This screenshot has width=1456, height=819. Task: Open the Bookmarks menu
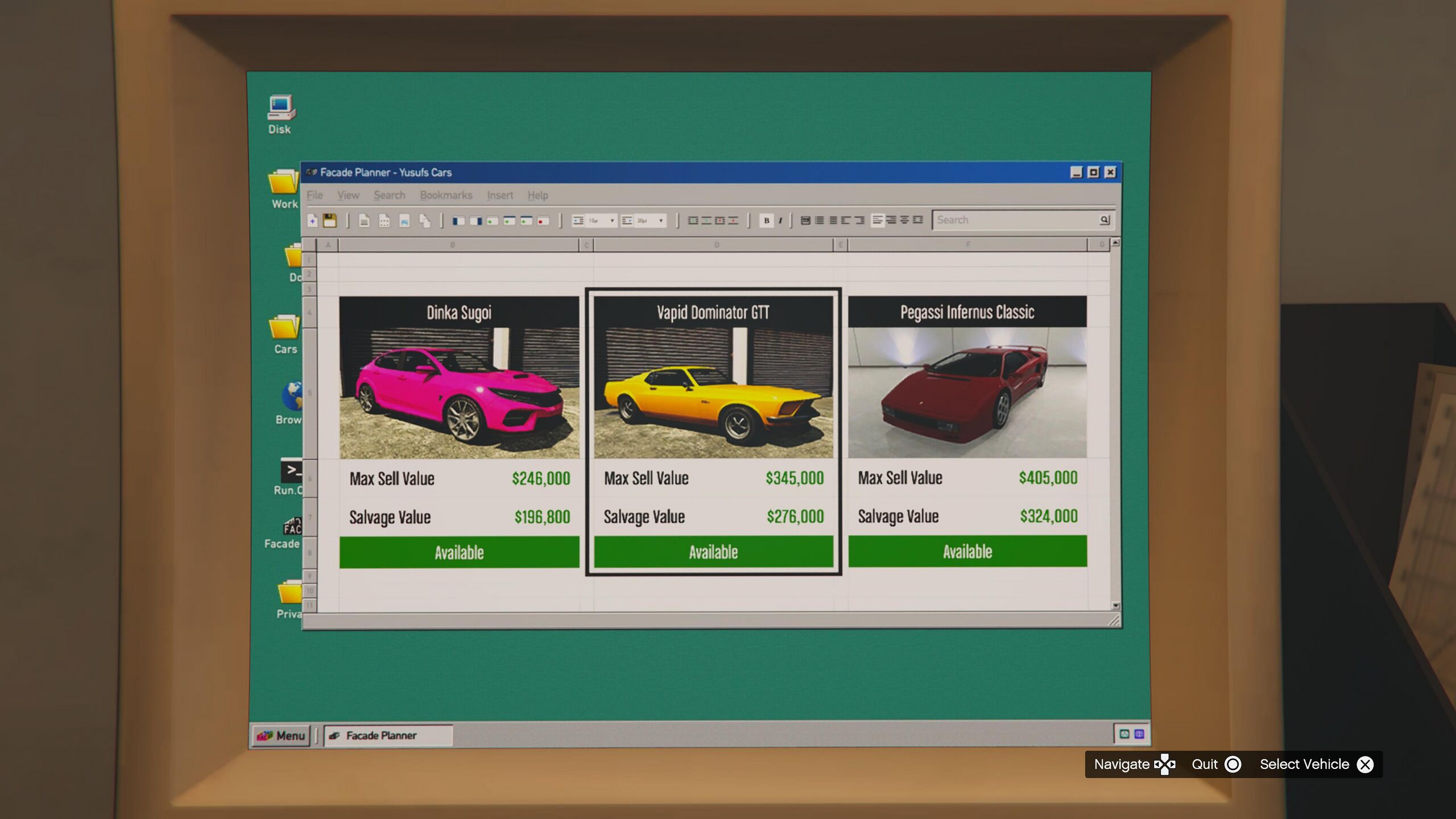click(446, 195)
